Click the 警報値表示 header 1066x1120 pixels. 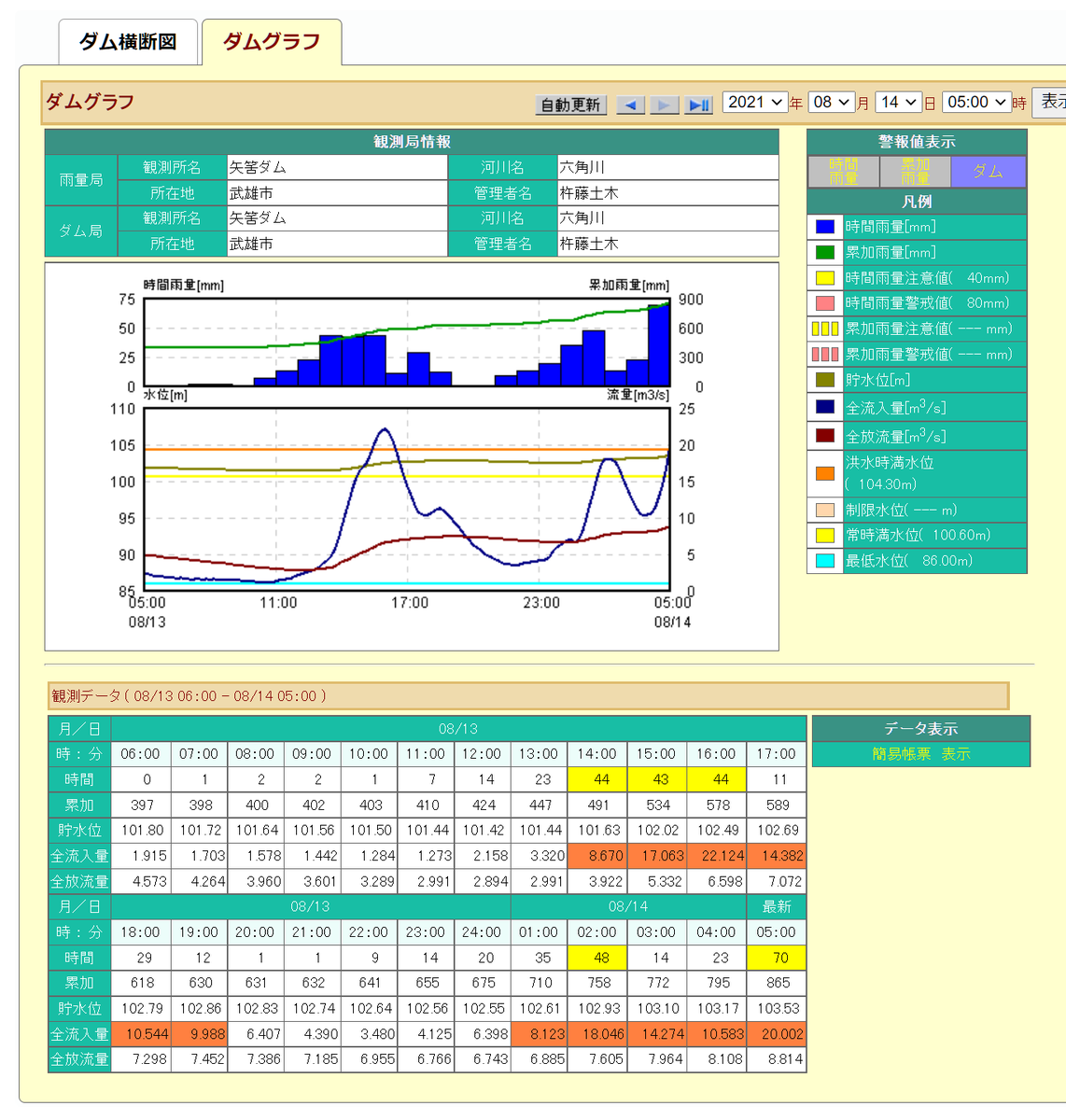917,142
